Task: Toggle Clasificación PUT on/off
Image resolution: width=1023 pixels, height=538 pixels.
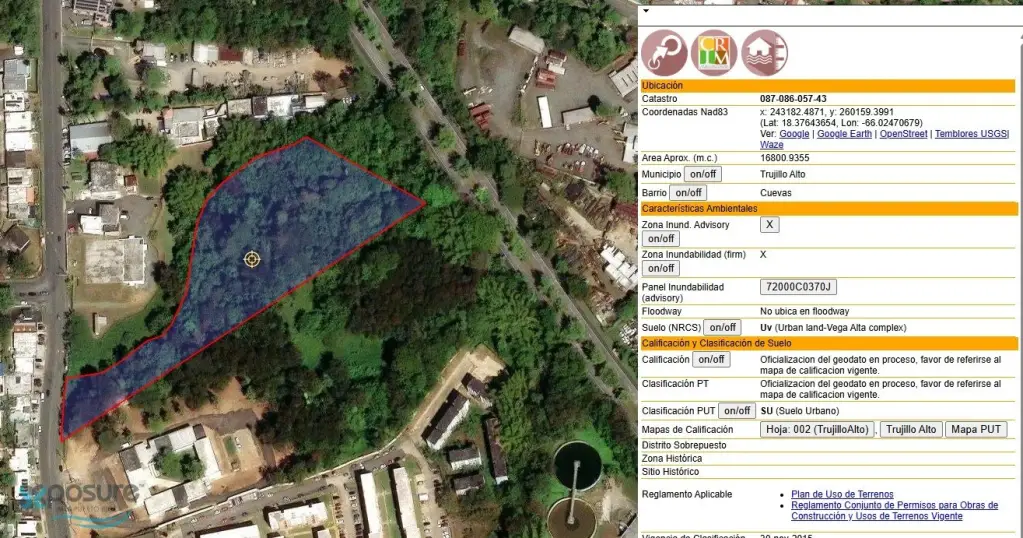Action: pos(737,411)
